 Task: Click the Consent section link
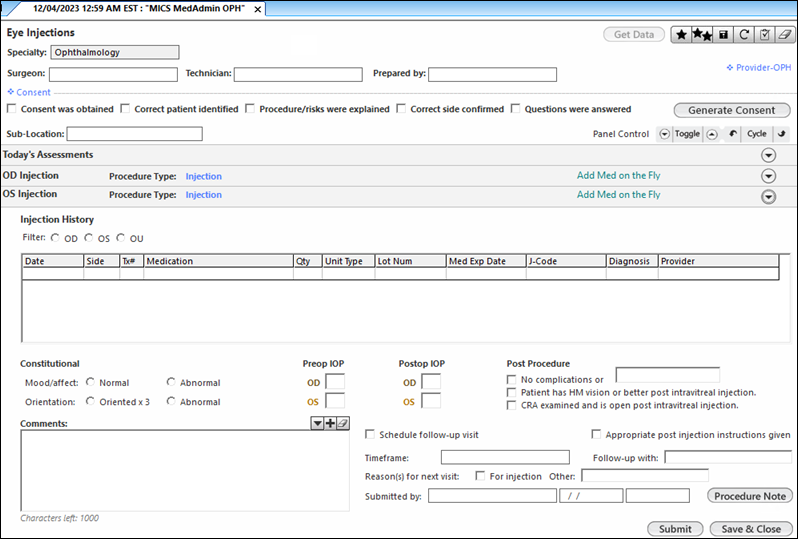pos(29,92)
